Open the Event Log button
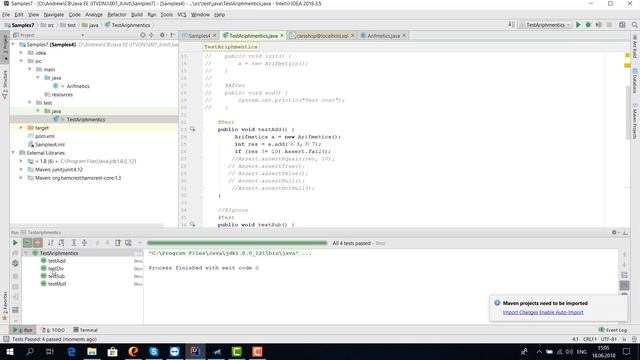 pyautogui.click(x=613, y=330)
